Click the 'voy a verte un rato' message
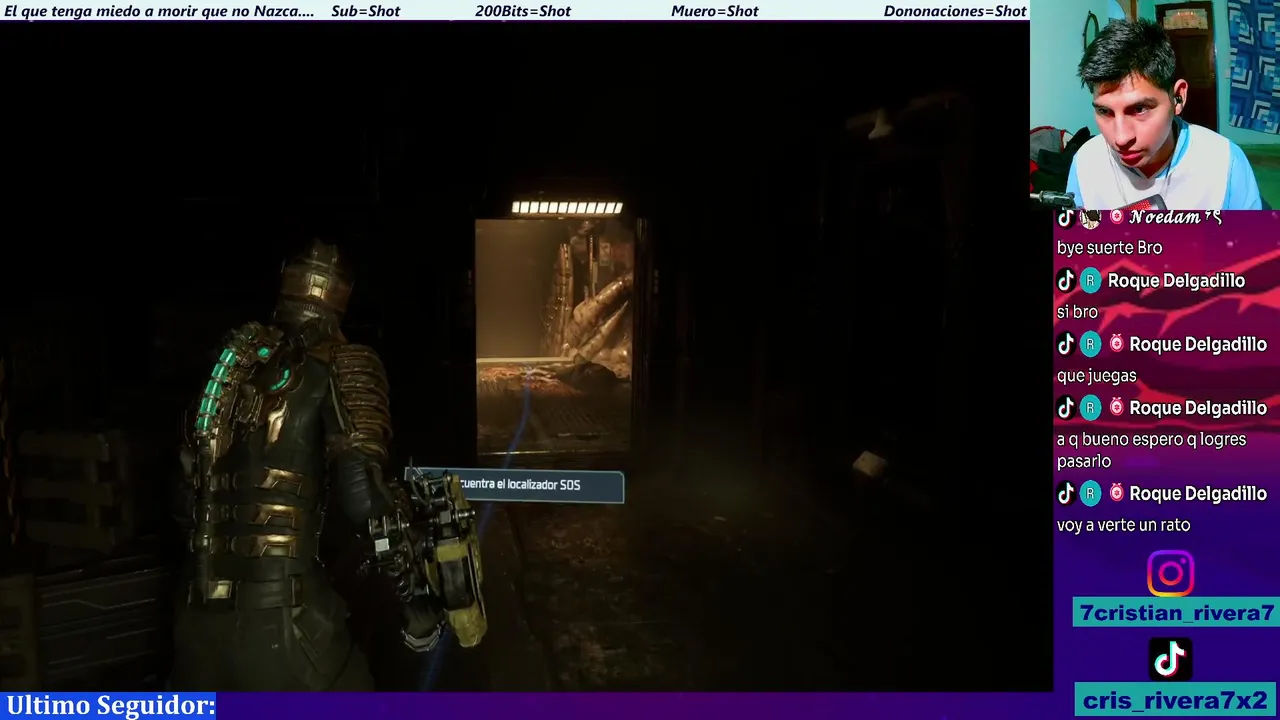Screen dimensions: 1280x720 pyautogui.click(x=1123, y=525)
